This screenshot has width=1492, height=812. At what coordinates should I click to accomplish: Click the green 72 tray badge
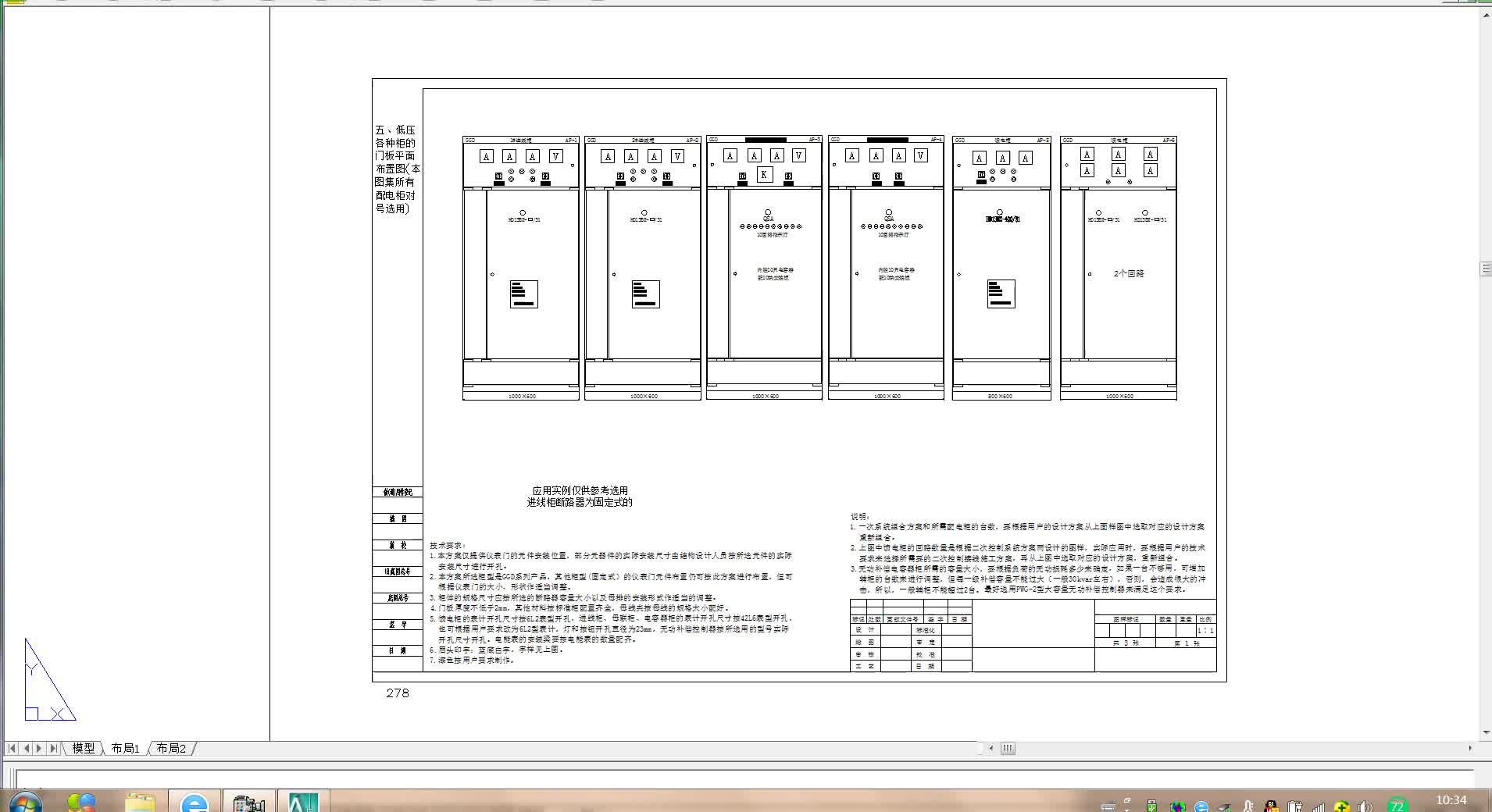1397,806
